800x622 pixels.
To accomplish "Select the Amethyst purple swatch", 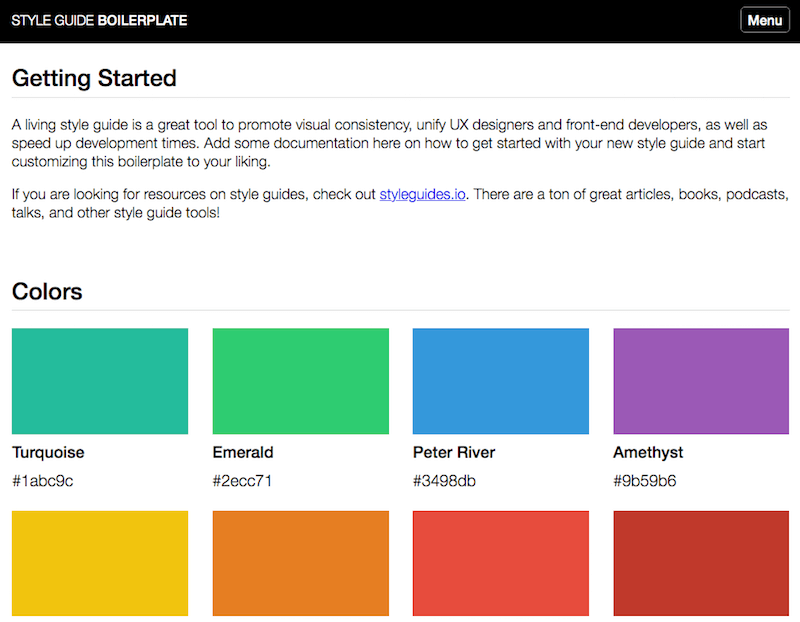I will tap(701, 381).
